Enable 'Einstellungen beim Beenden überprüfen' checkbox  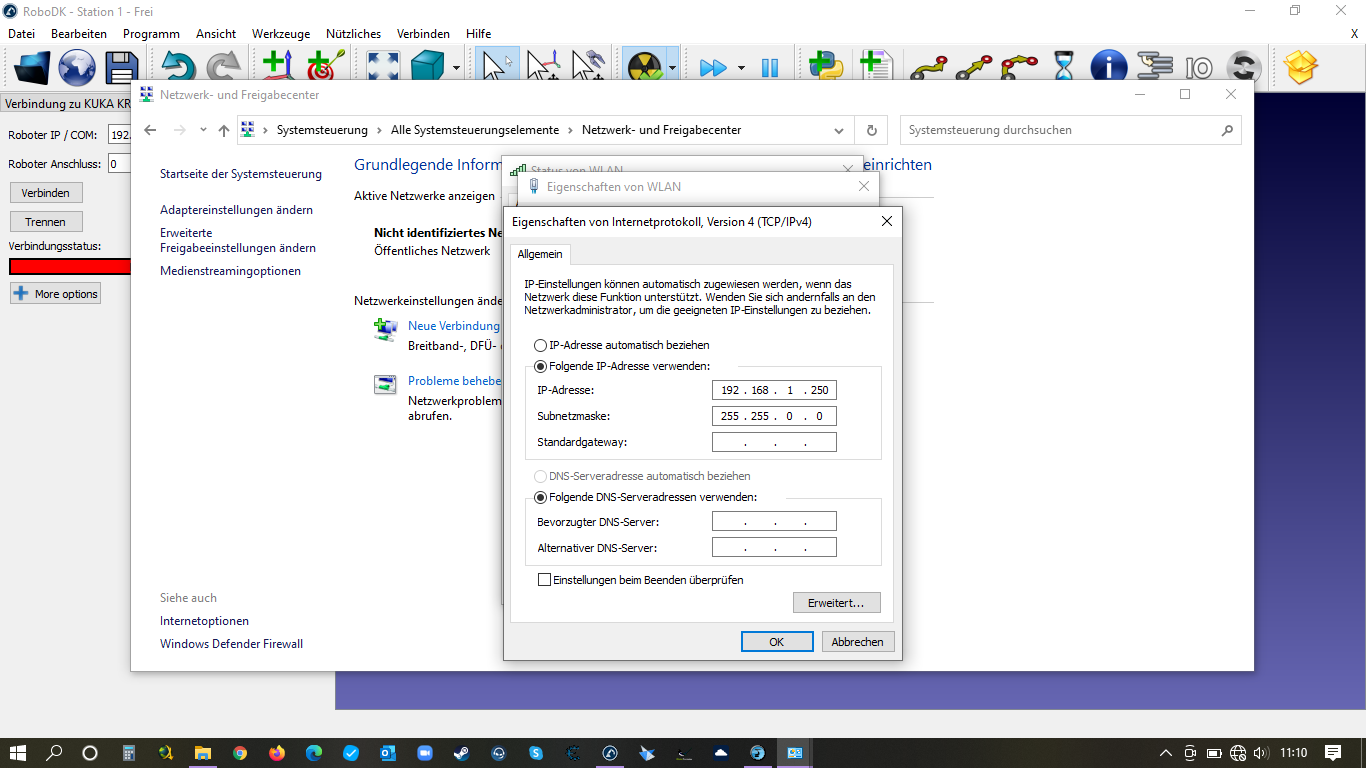coord(545,580)
